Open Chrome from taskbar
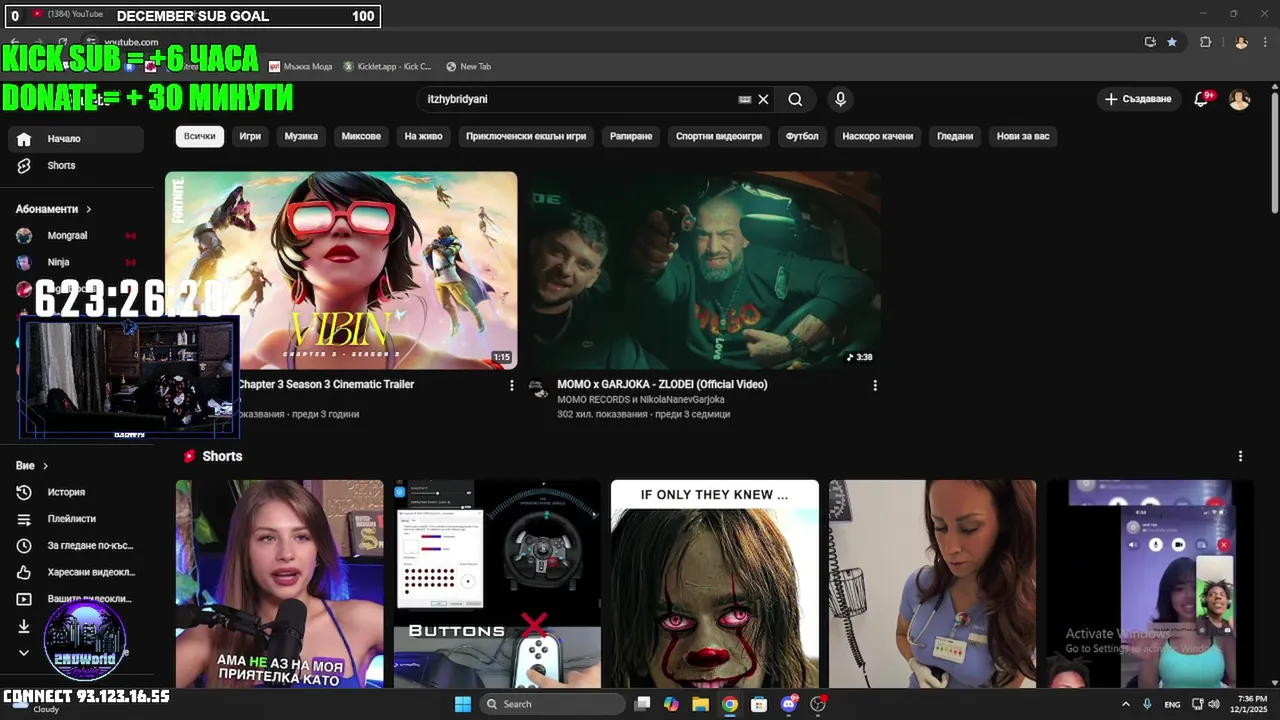Screen dimensions: 1280x720 730,704
